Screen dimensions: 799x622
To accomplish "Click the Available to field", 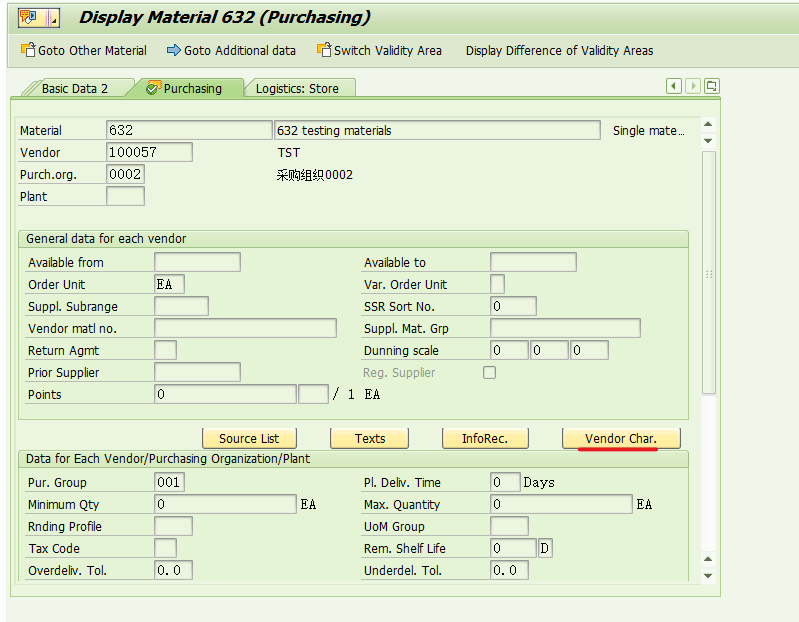I will 533,262.
